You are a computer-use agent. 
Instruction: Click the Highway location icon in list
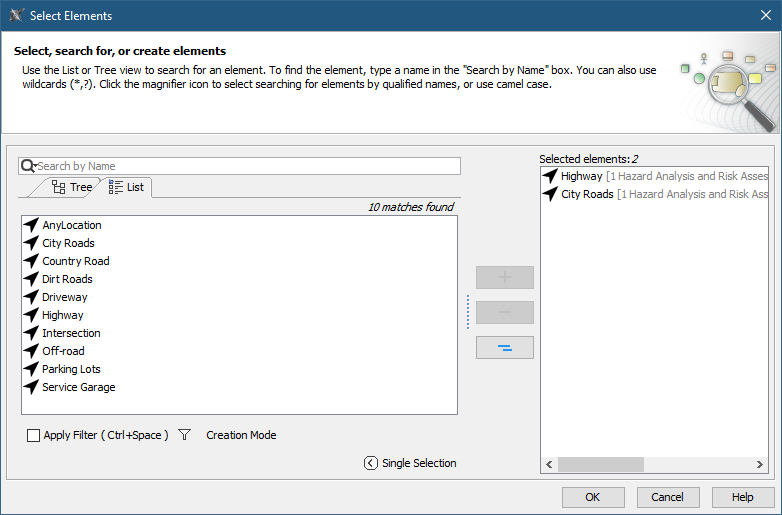pyautogui.click(x=31, y=315)
